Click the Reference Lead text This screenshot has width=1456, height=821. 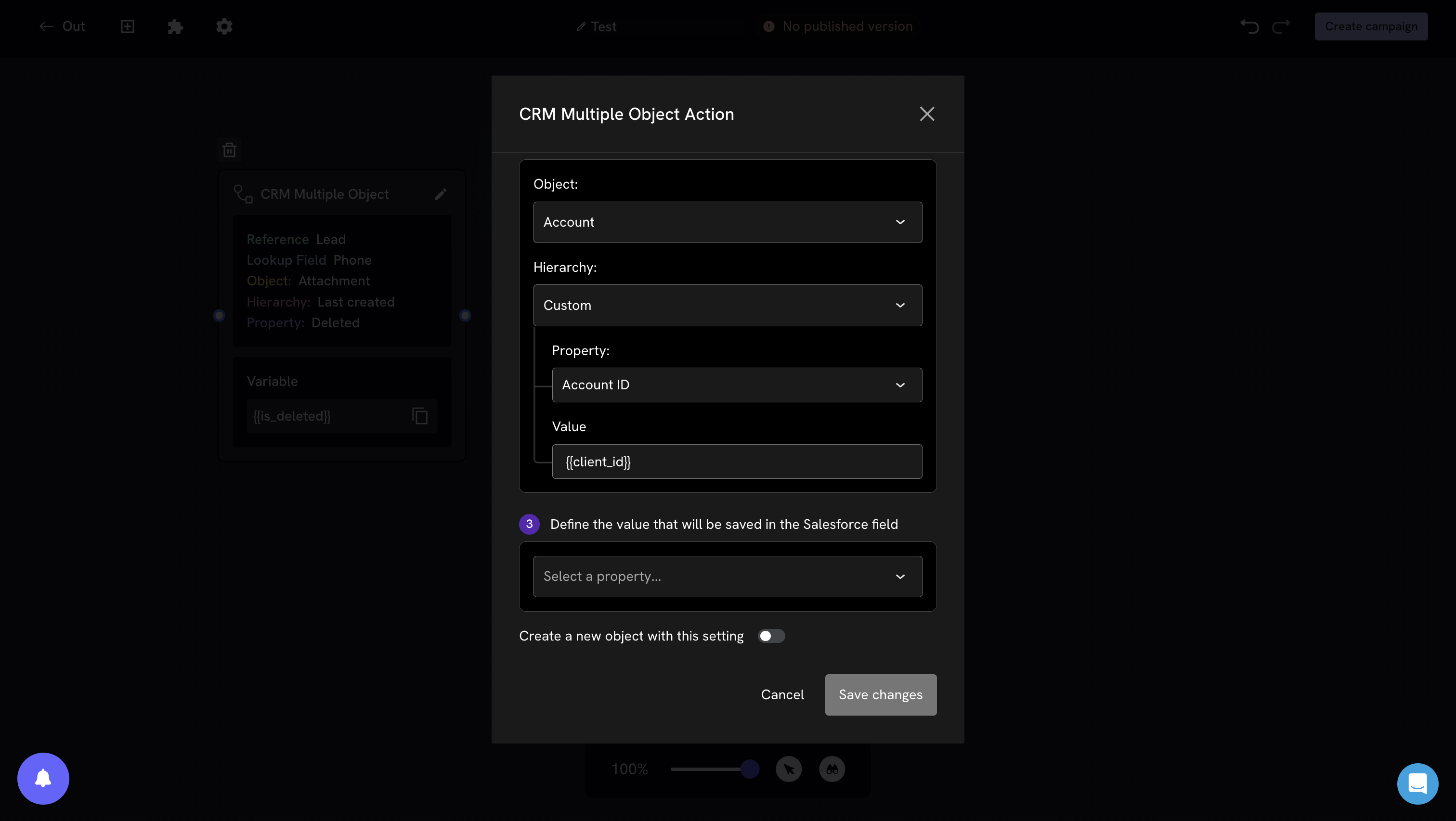296,240
